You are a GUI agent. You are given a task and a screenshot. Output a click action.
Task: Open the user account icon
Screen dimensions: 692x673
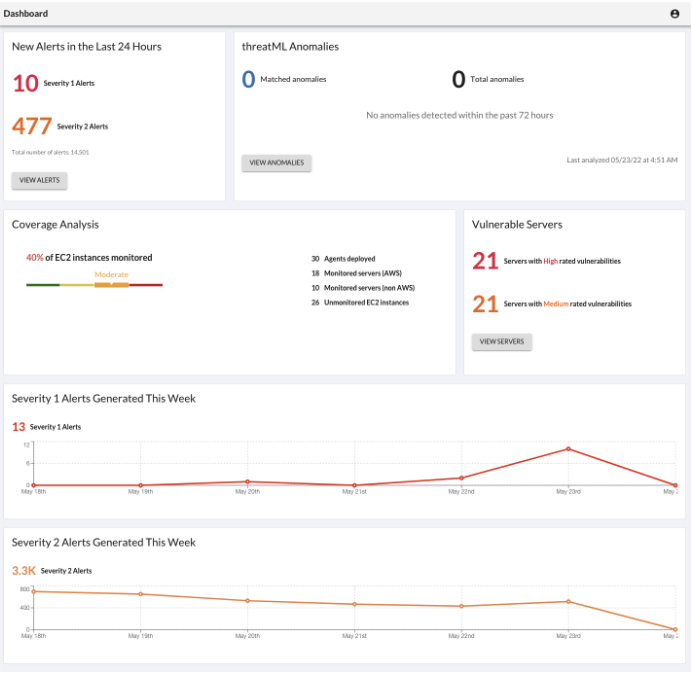674,14
